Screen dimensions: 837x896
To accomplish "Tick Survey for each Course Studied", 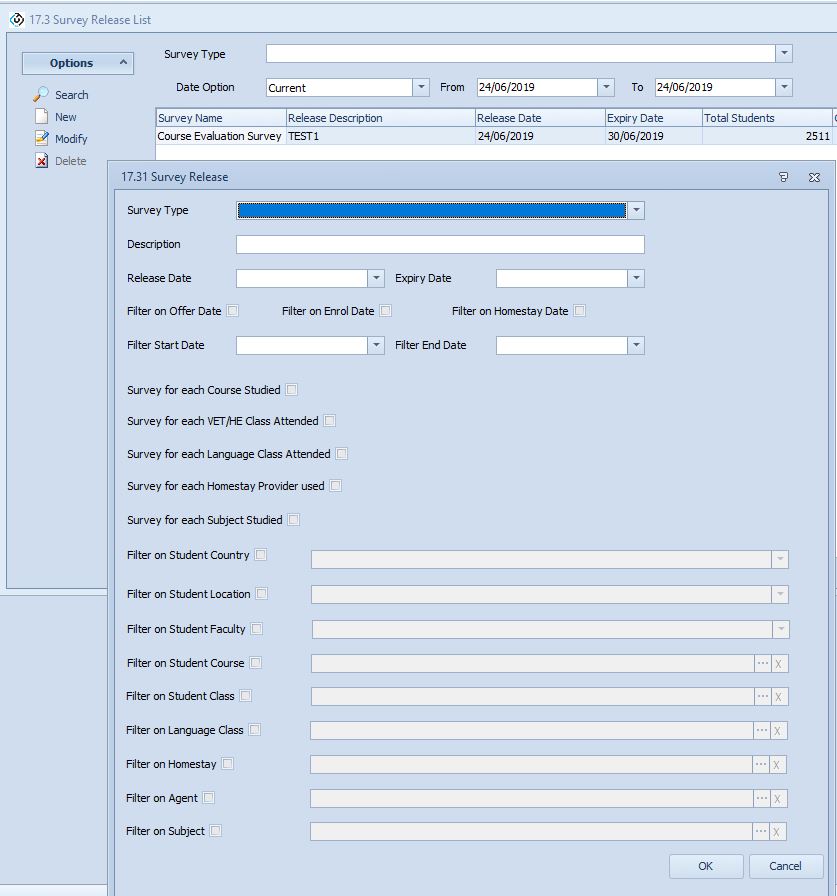I will [x=292, y=390].
